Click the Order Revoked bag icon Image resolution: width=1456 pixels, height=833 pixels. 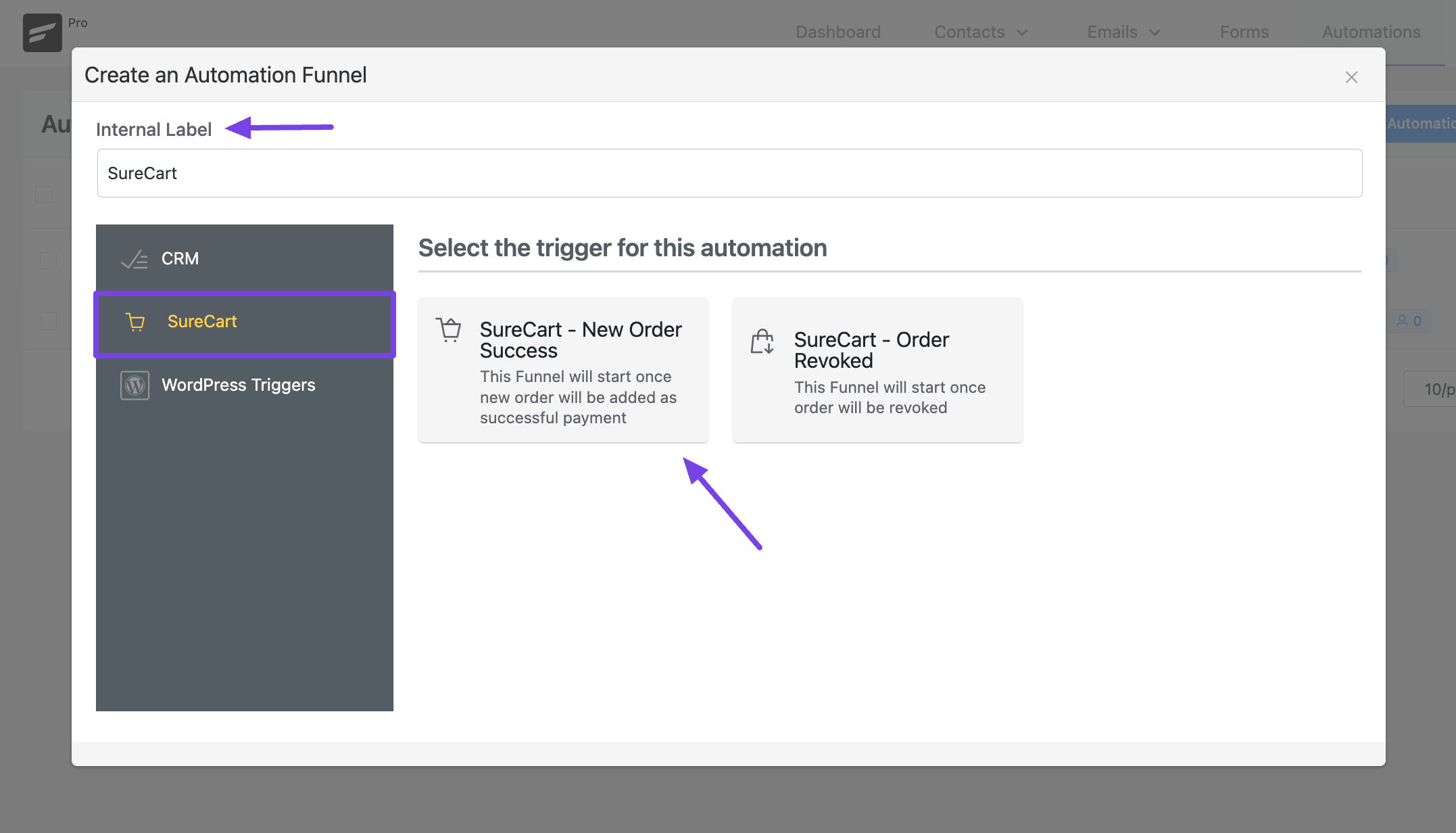click(x=762, y=341)
